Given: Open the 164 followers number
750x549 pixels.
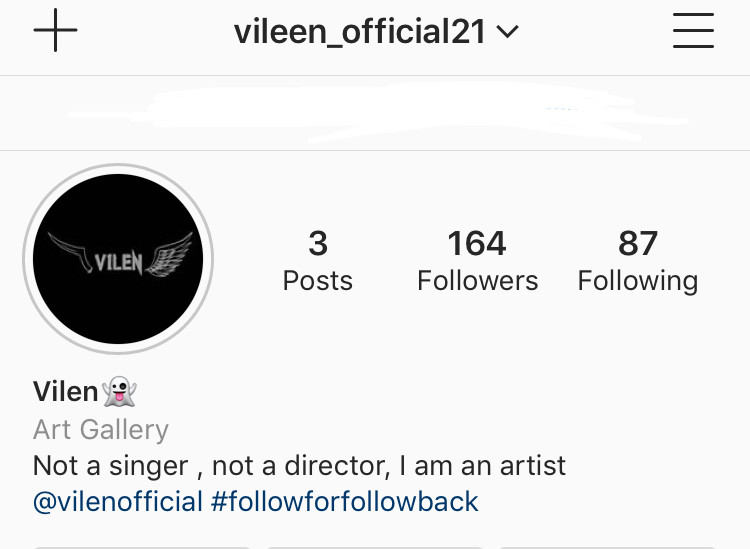Looking at the screenshot, I should [x=477, y=243].
